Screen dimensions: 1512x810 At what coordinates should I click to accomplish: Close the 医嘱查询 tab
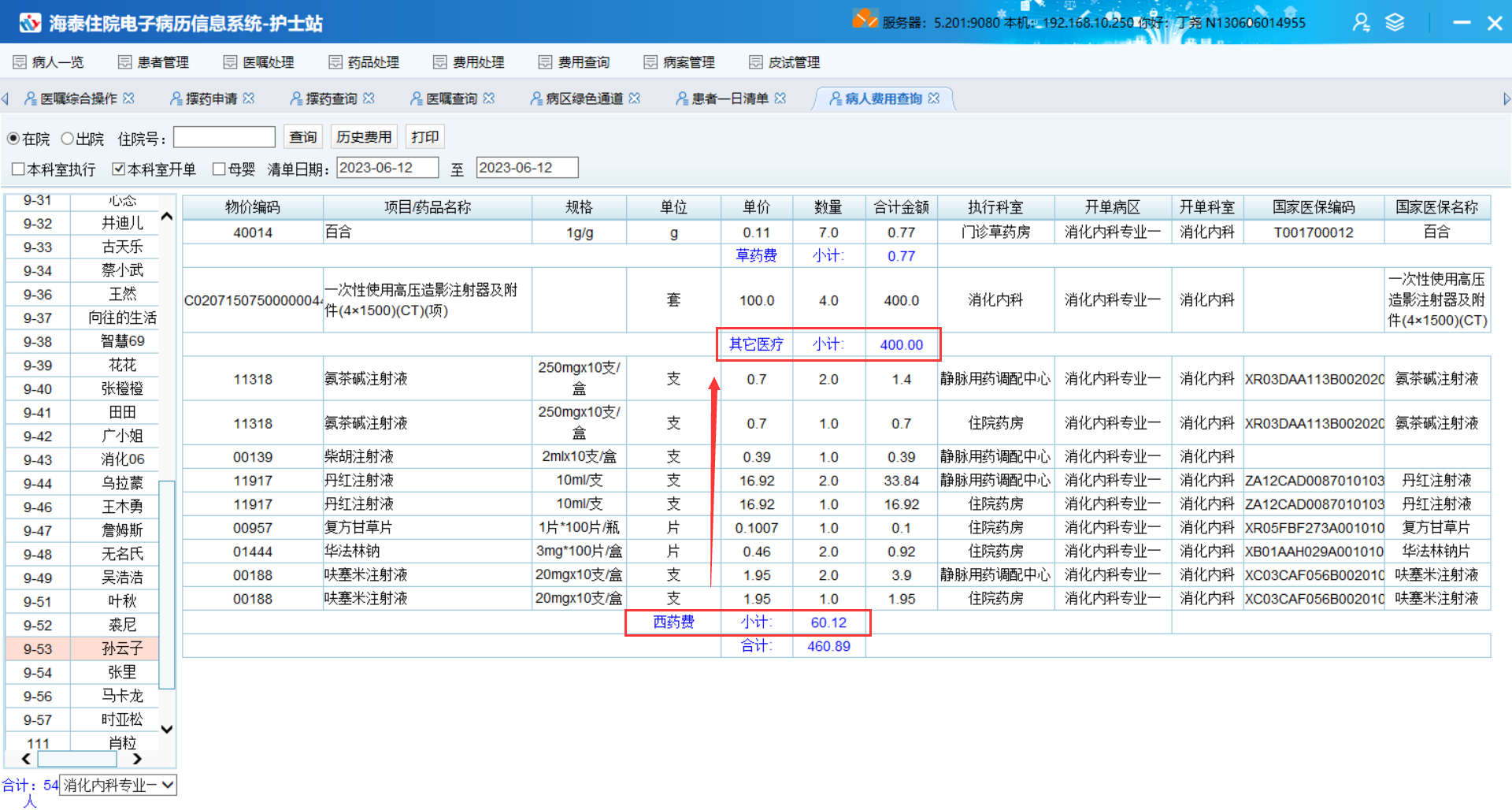point(489,98)
